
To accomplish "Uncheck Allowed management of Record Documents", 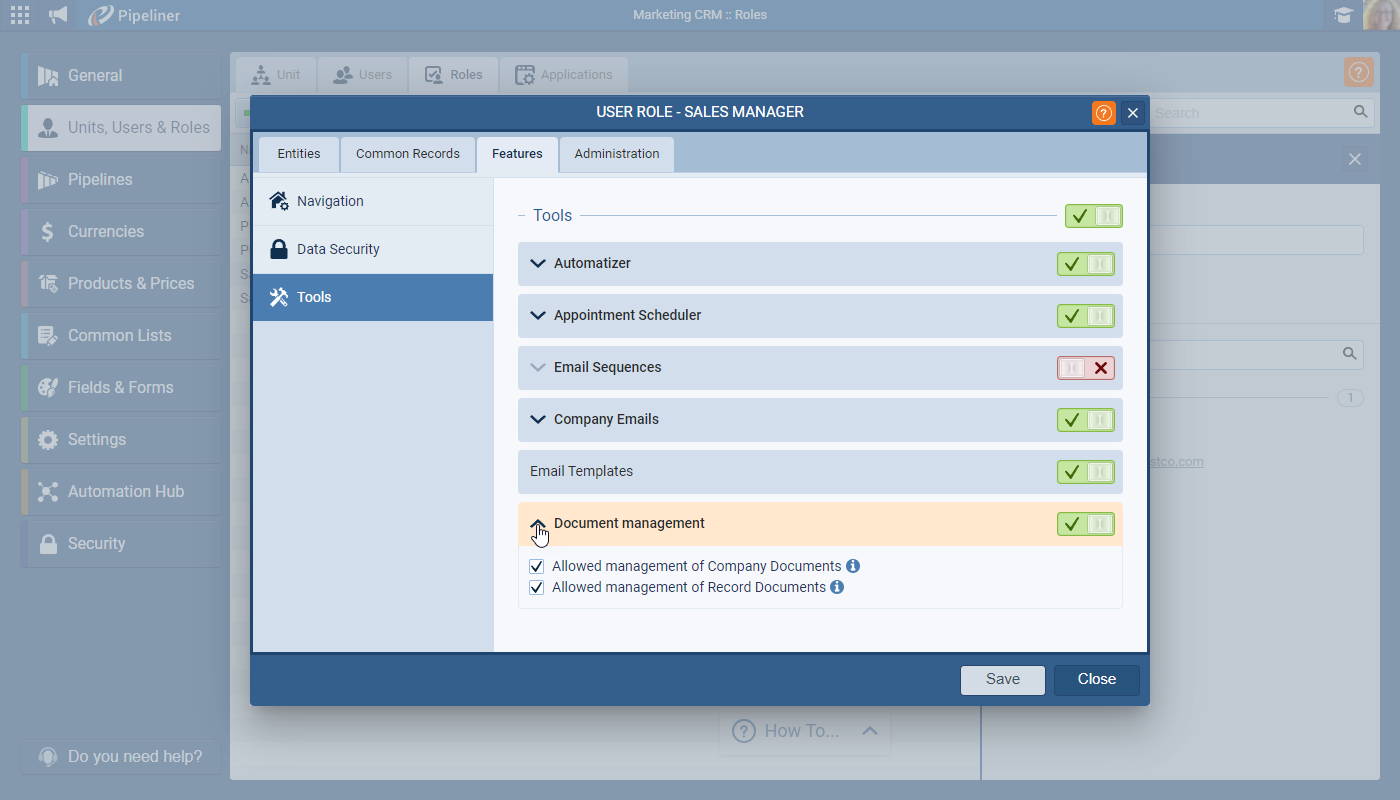I will tap(537, 588).
